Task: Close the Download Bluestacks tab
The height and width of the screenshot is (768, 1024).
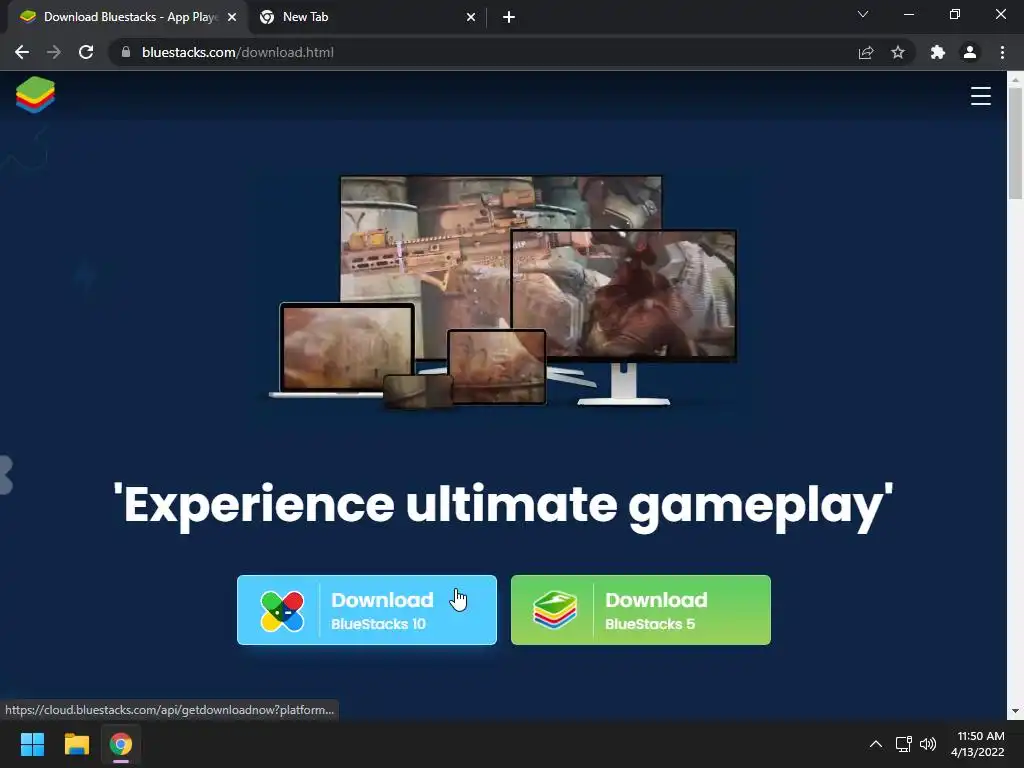Action: tap(232, 17)
